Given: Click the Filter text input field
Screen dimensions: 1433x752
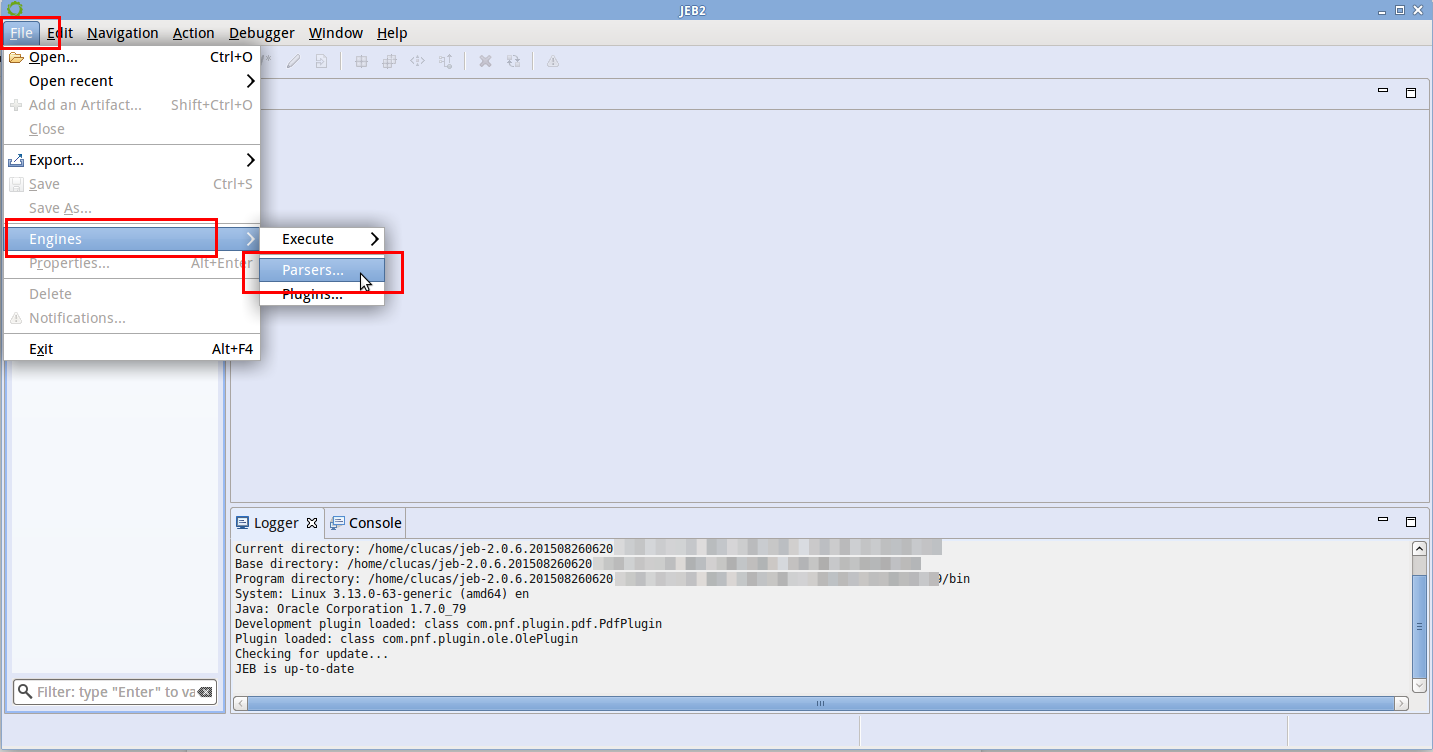Looking at the screenshot, I should point(115,692).
